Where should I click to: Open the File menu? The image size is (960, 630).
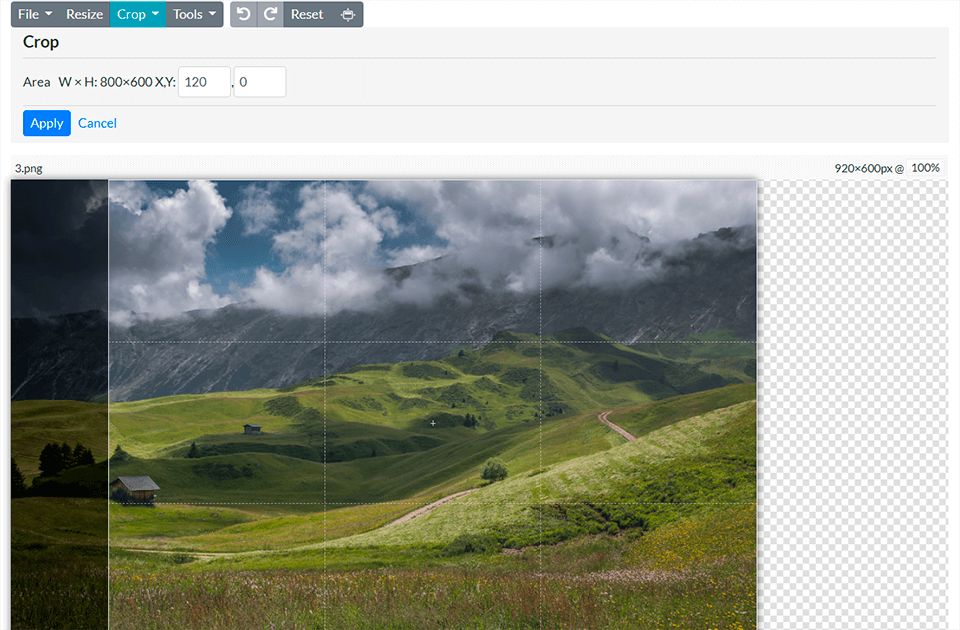tap(34, 14)
